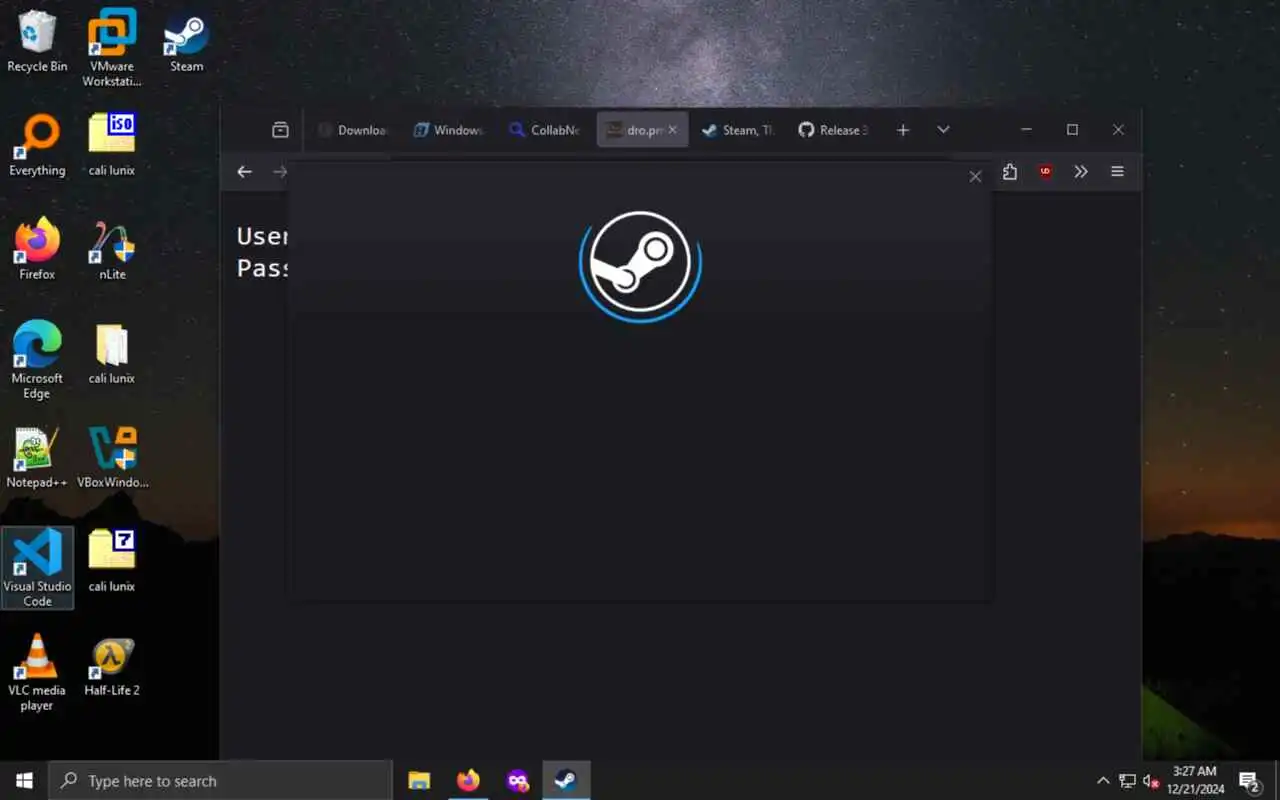Open Firefox View from the tab bar
The width and height of the screenshot is (1280, 800).
point(280,130)
